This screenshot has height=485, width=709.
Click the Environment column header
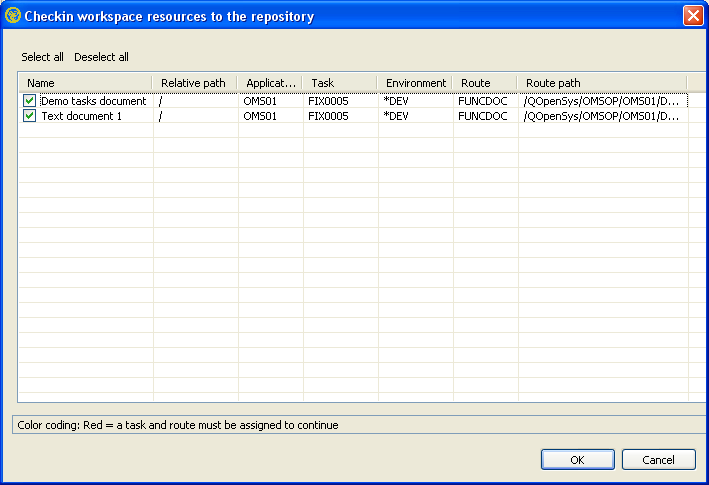415,83
